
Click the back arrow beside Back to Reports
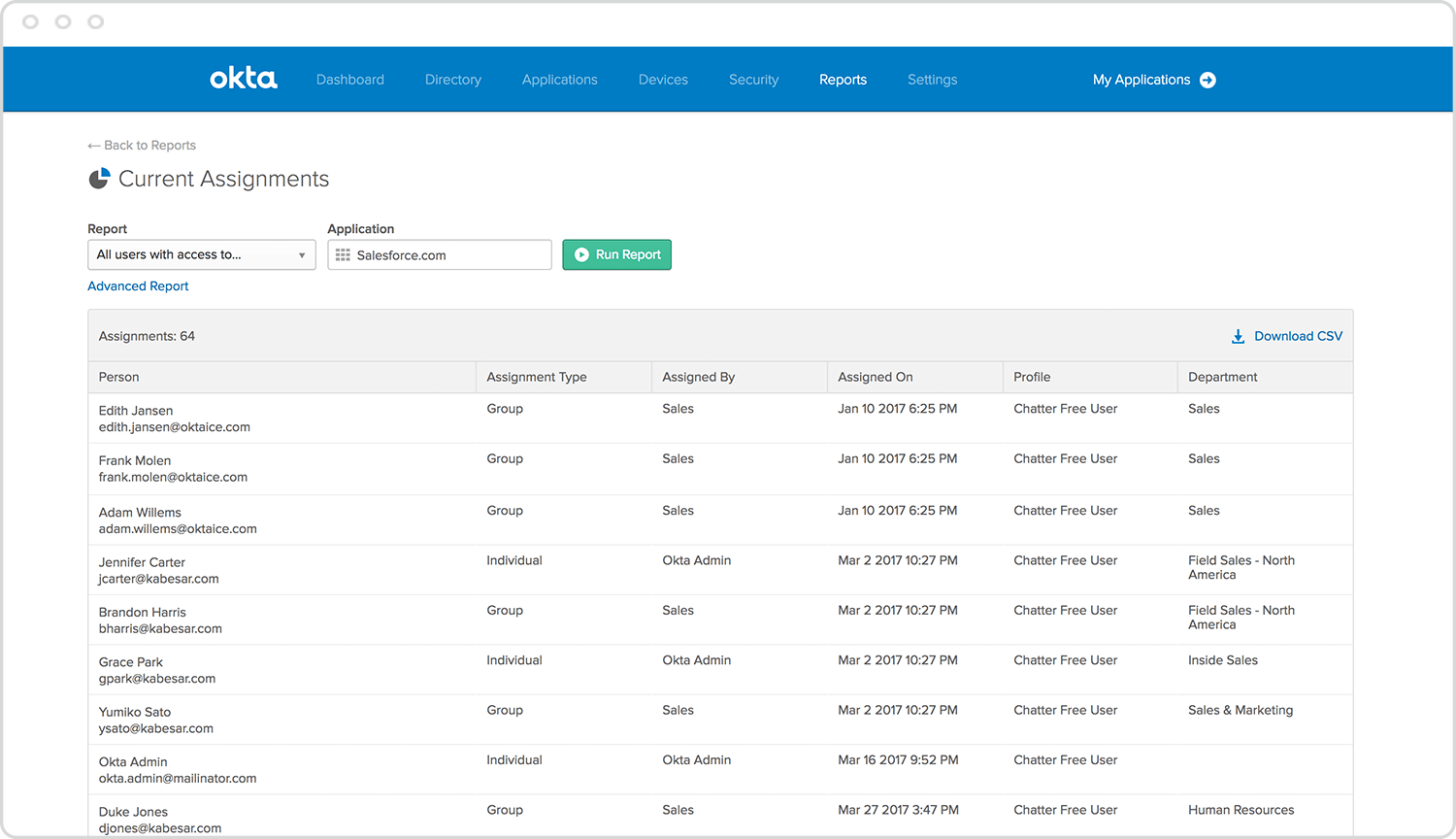(x=94, y=146)
